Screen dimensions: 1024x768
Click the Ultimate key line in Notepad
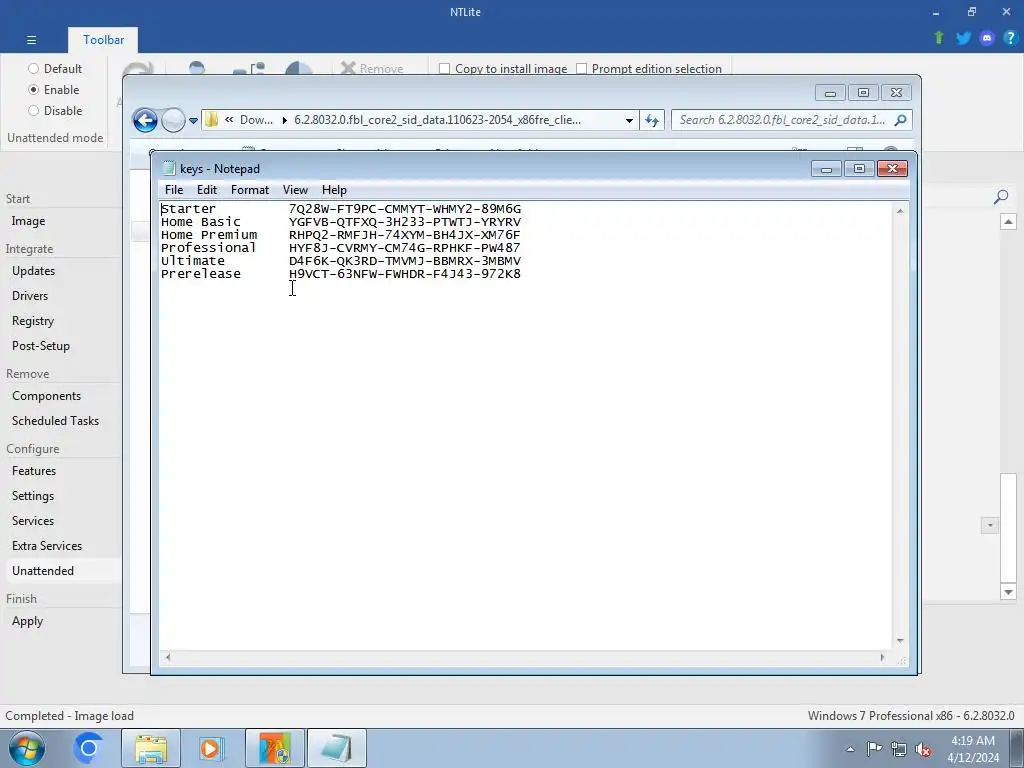pos(341,261)
